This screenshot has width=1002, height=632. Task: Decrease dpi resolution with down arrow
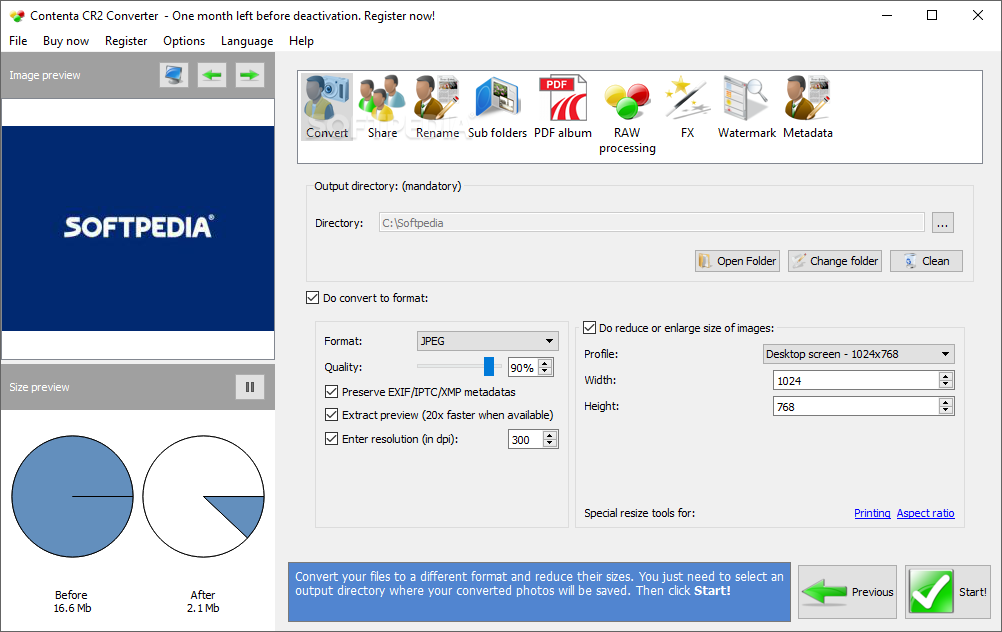pos(550,443)
